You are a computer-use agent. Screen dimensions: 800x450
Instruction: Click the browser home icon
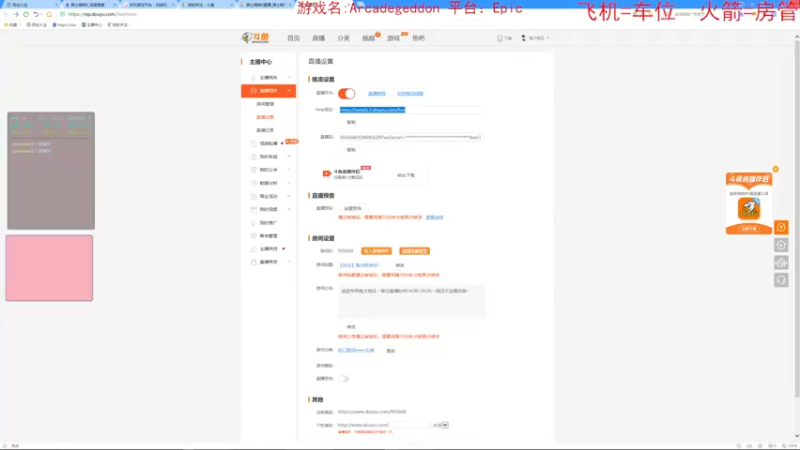pos(49,14)
